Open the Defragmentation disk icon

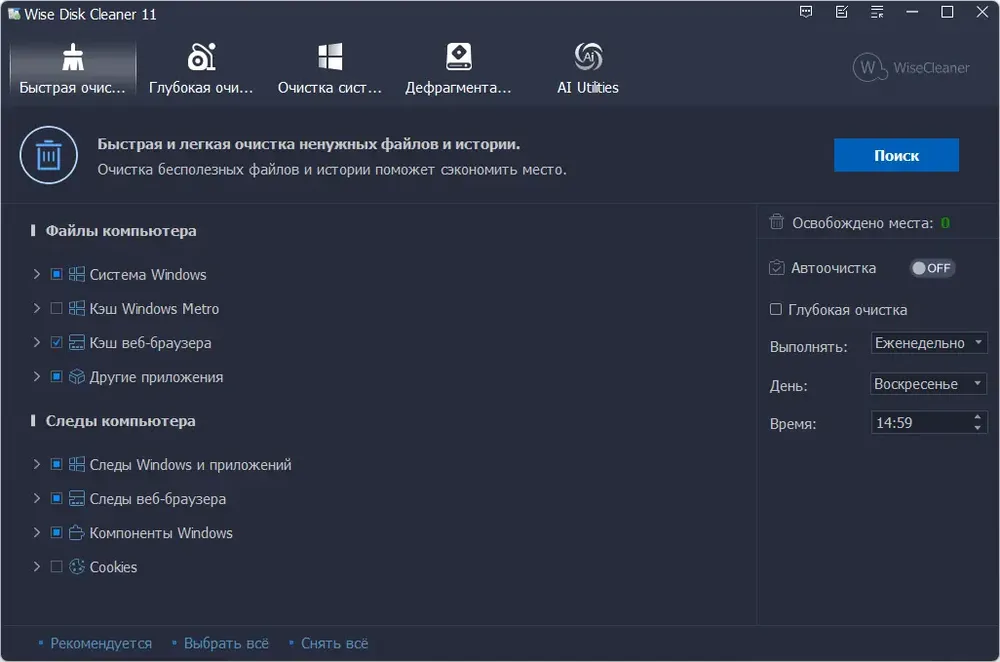pos(458,57)
